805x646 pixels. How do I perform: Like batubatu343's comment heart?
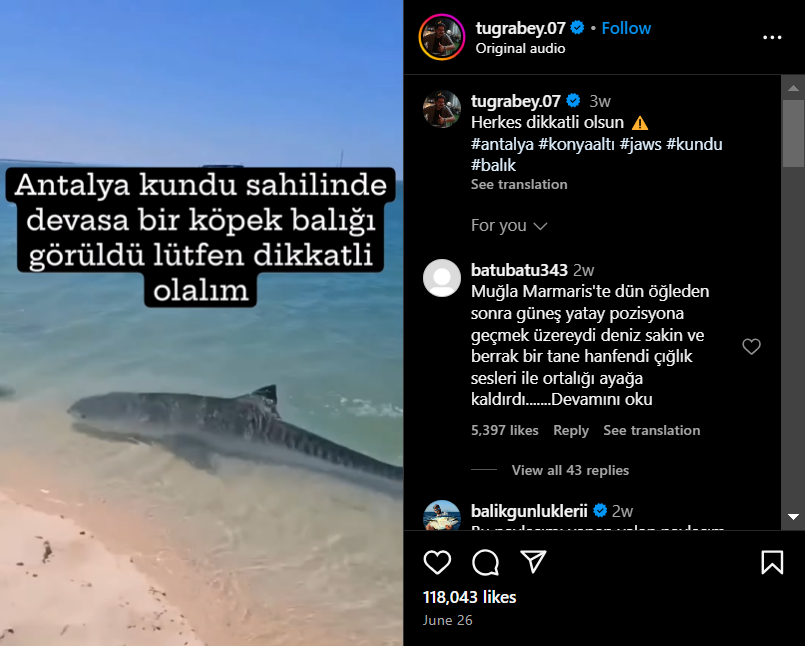tap(751, 347)
